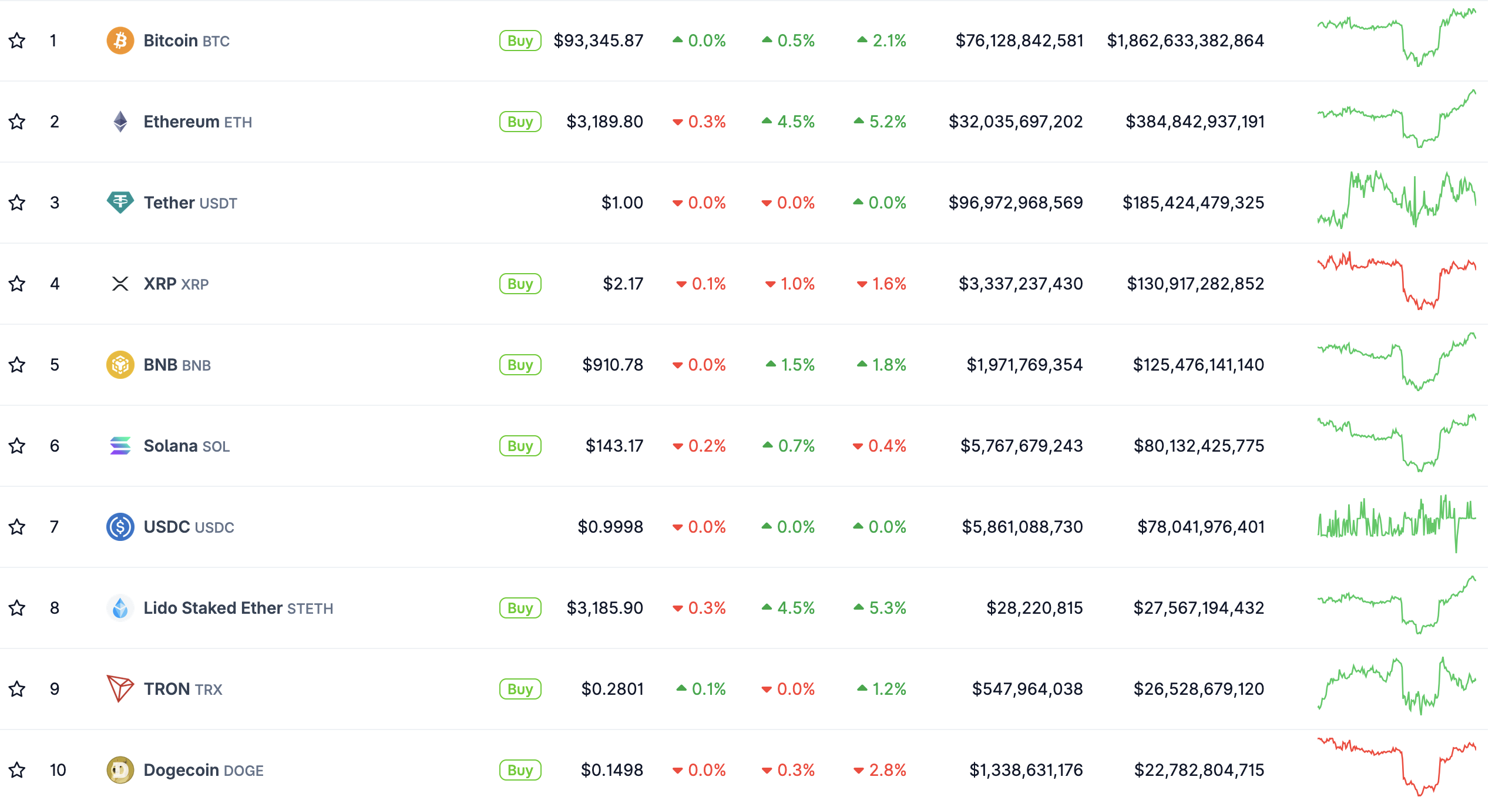The image size is (1512, 807).
Task: Click the XRP logo icon
Action: (120, 284)
